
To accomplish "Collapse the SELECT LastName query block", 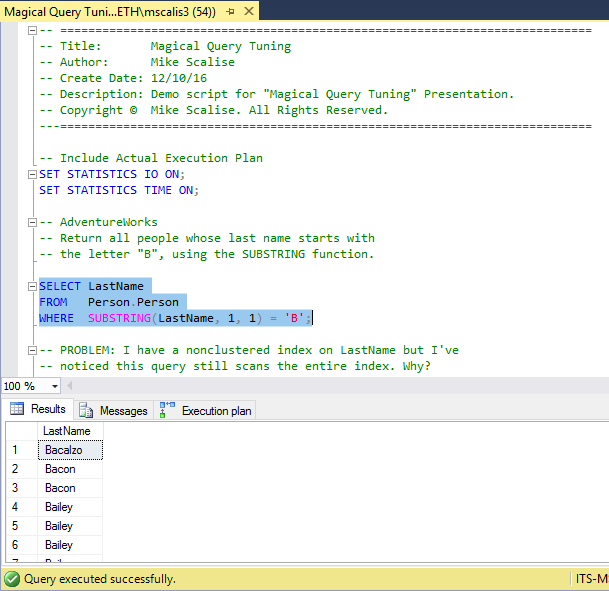I will [x=33, y=287].
